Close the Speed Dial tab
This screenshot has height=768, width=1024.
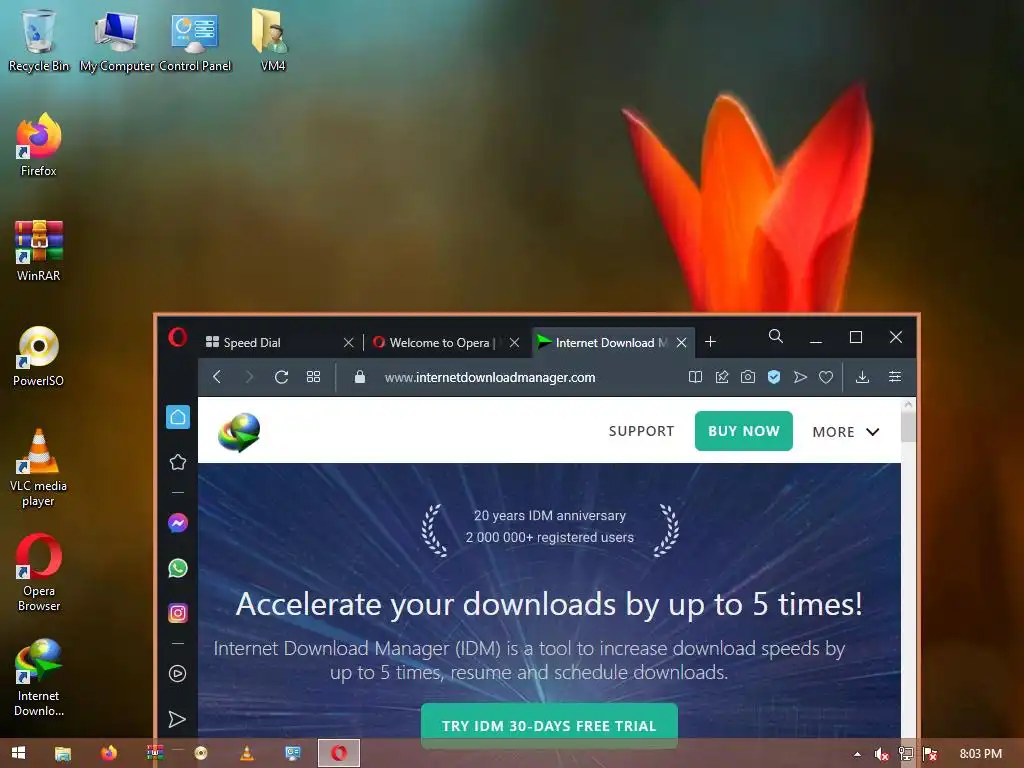point(348,343)
